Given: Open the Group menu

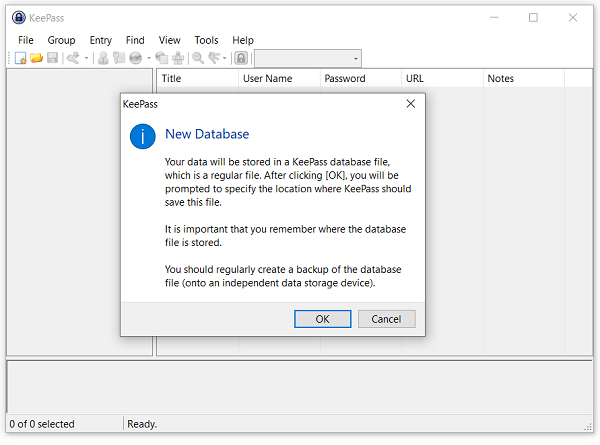Looking at the screenshot, I should click(x=61, y=40).
